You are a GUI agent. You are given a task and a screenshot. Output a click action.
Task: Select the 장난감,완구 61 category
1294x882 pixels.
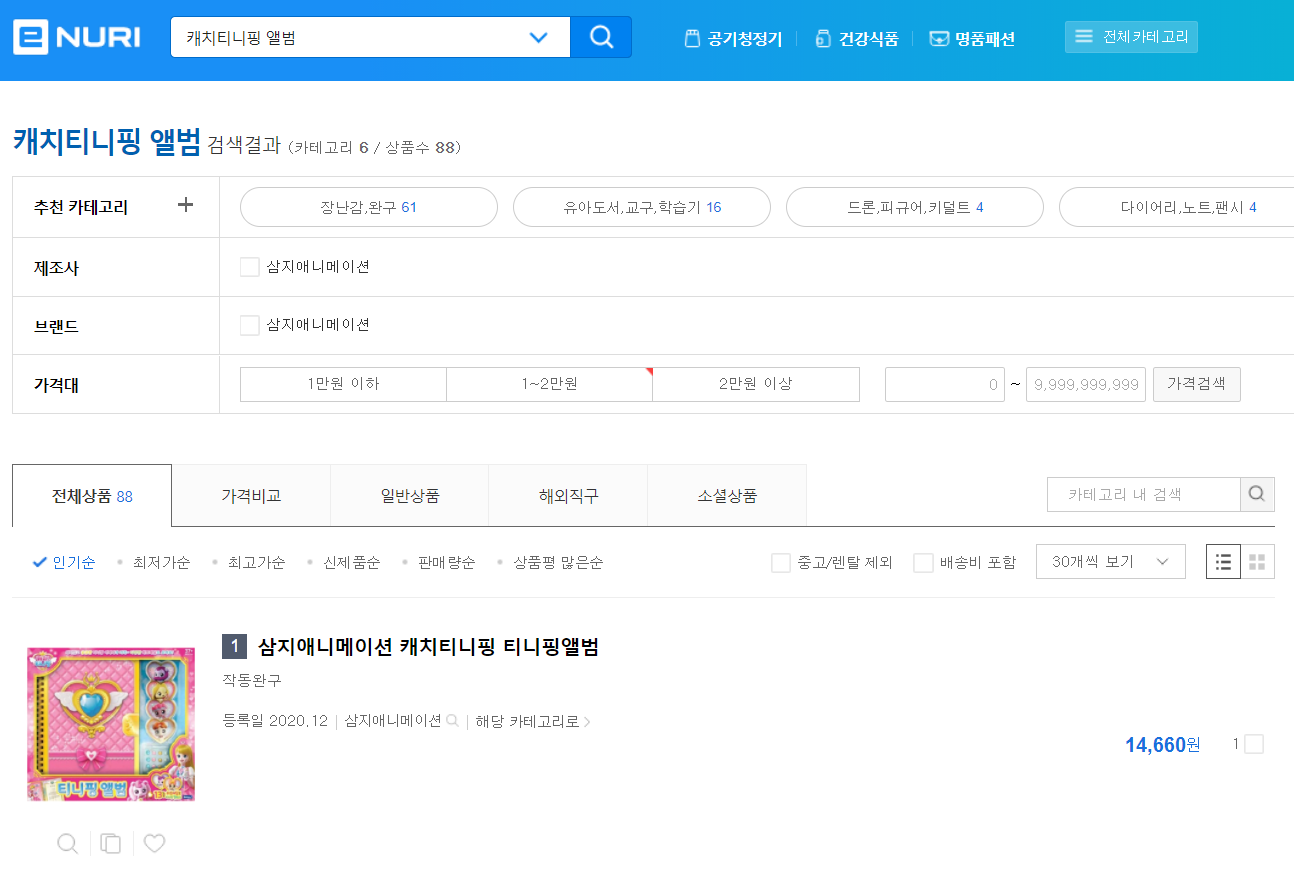[369, 207]
